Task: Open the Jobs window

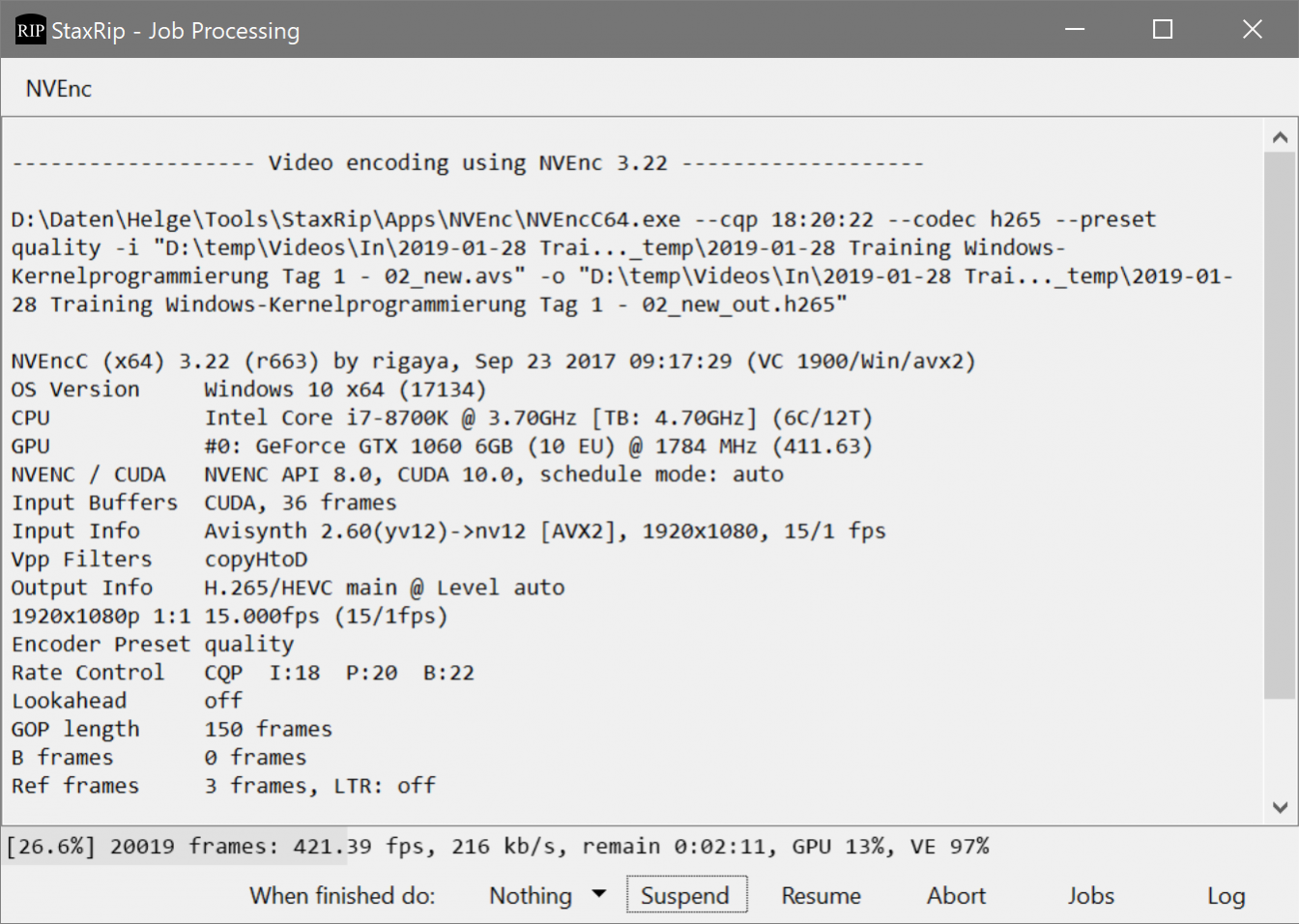Action: click(x=1090, y=895)
